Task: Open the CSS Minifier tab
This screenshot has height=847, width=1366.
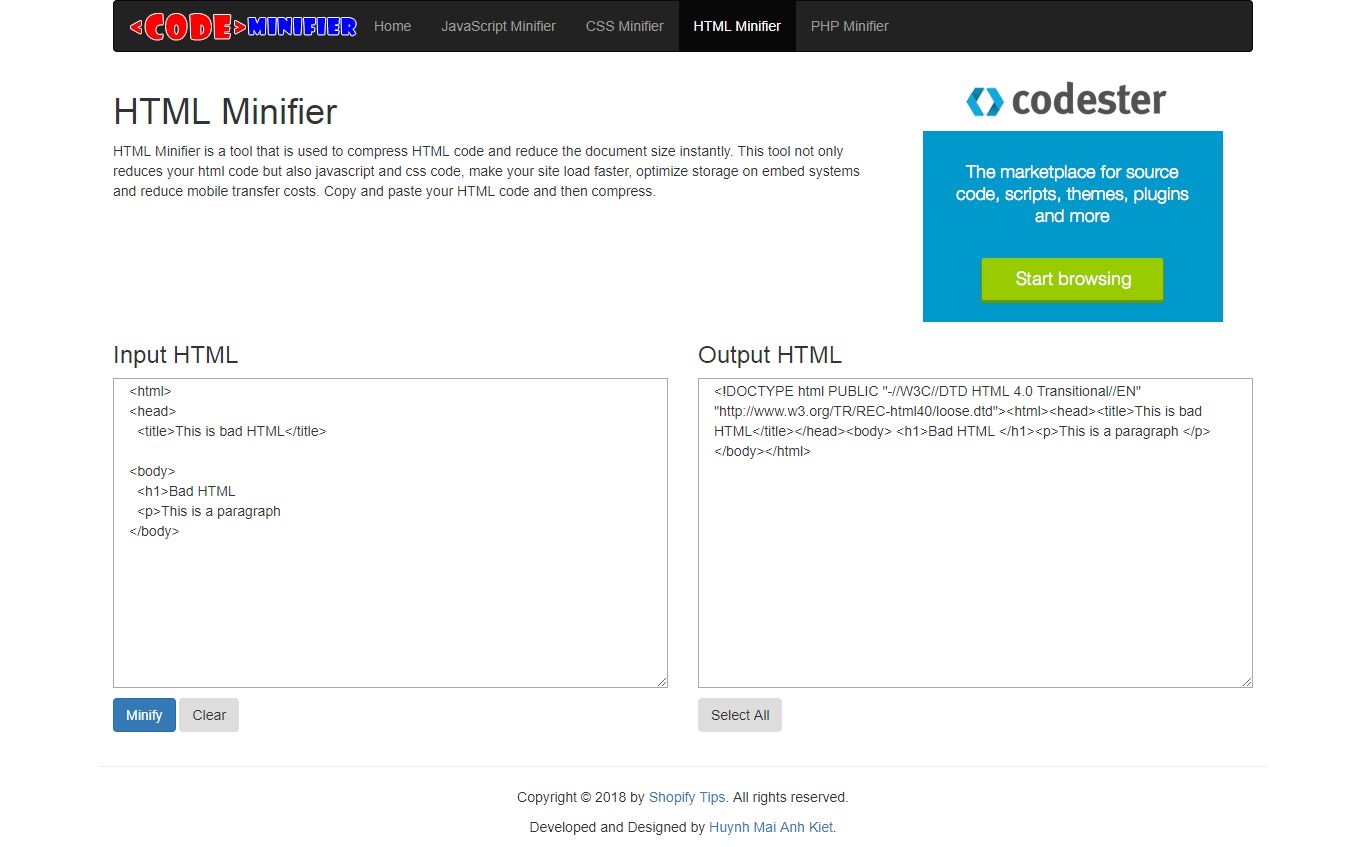Action: click(x=624, y=26)
